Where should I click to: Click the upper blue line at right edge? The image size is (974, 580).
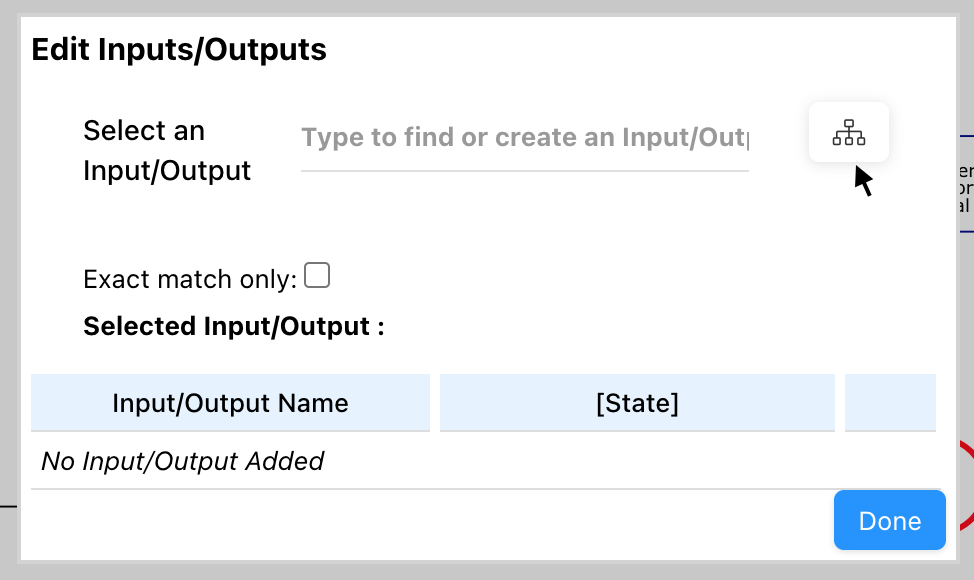coord(966,135)
